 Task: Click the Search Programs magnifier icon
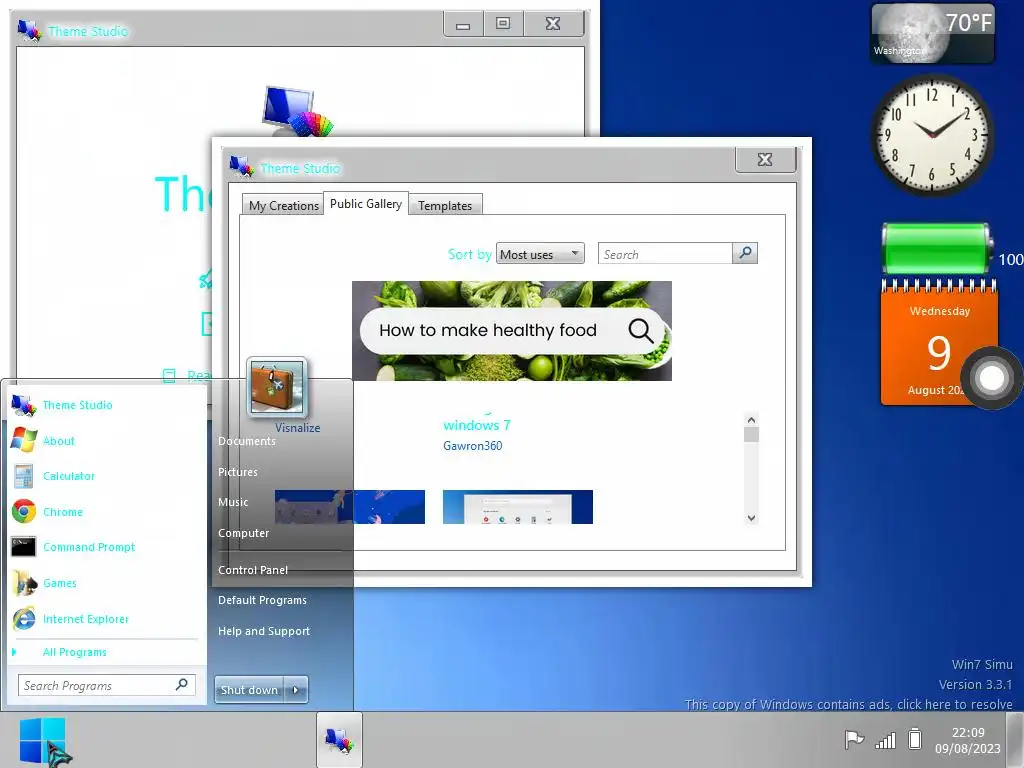pos(182,684)
